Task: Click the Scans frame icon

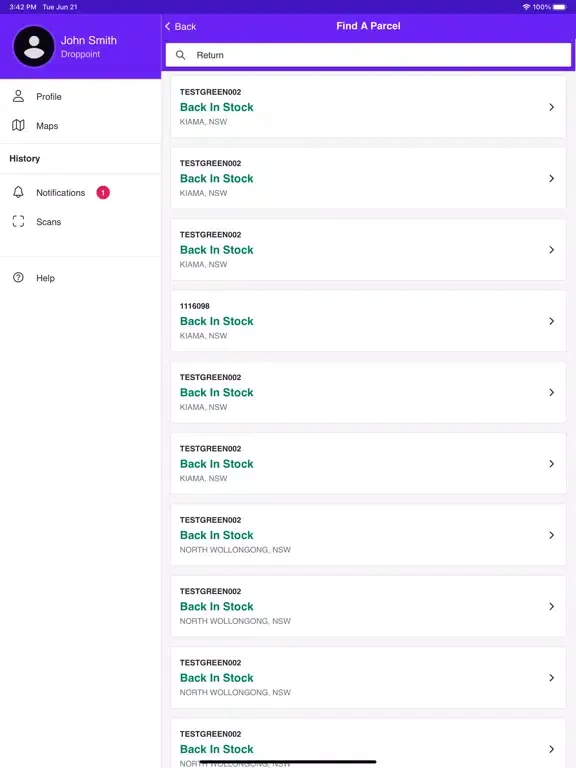Action: (x=18, y=221)
